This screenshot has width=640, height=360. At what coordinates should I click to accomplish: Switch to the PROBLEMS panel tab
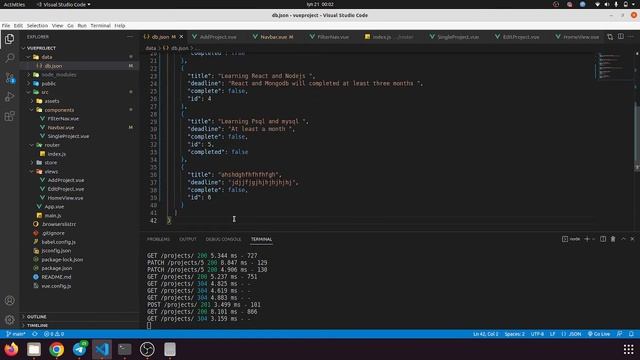[158, 239]
